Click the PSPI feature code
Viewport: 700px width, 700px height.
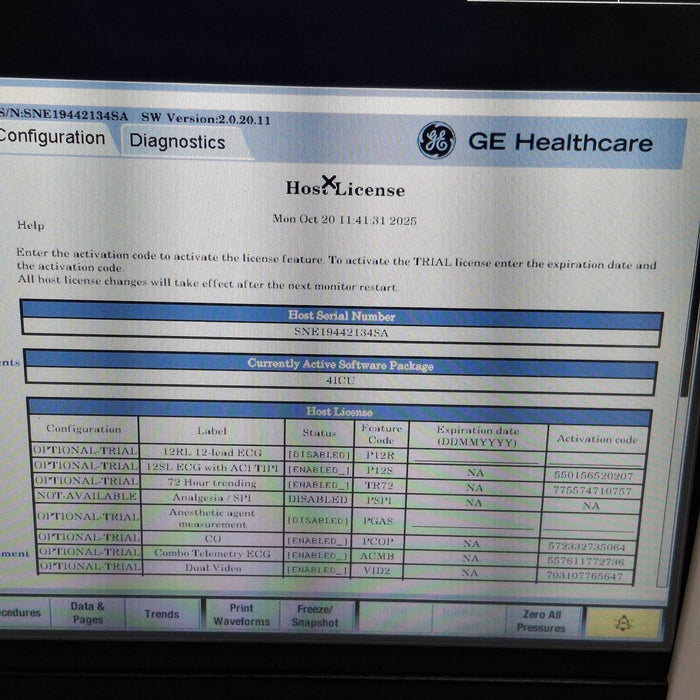[379, 500]
